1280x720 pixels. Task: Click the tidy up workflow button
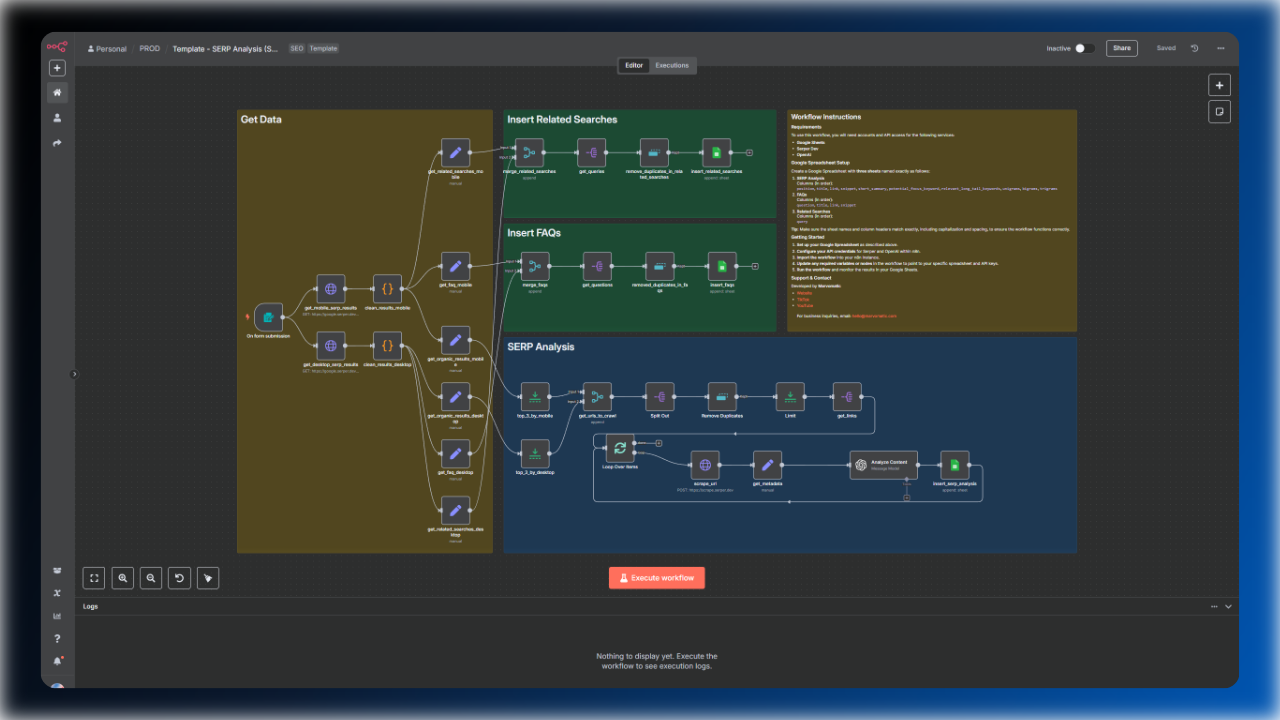click(x=208, y=577)
